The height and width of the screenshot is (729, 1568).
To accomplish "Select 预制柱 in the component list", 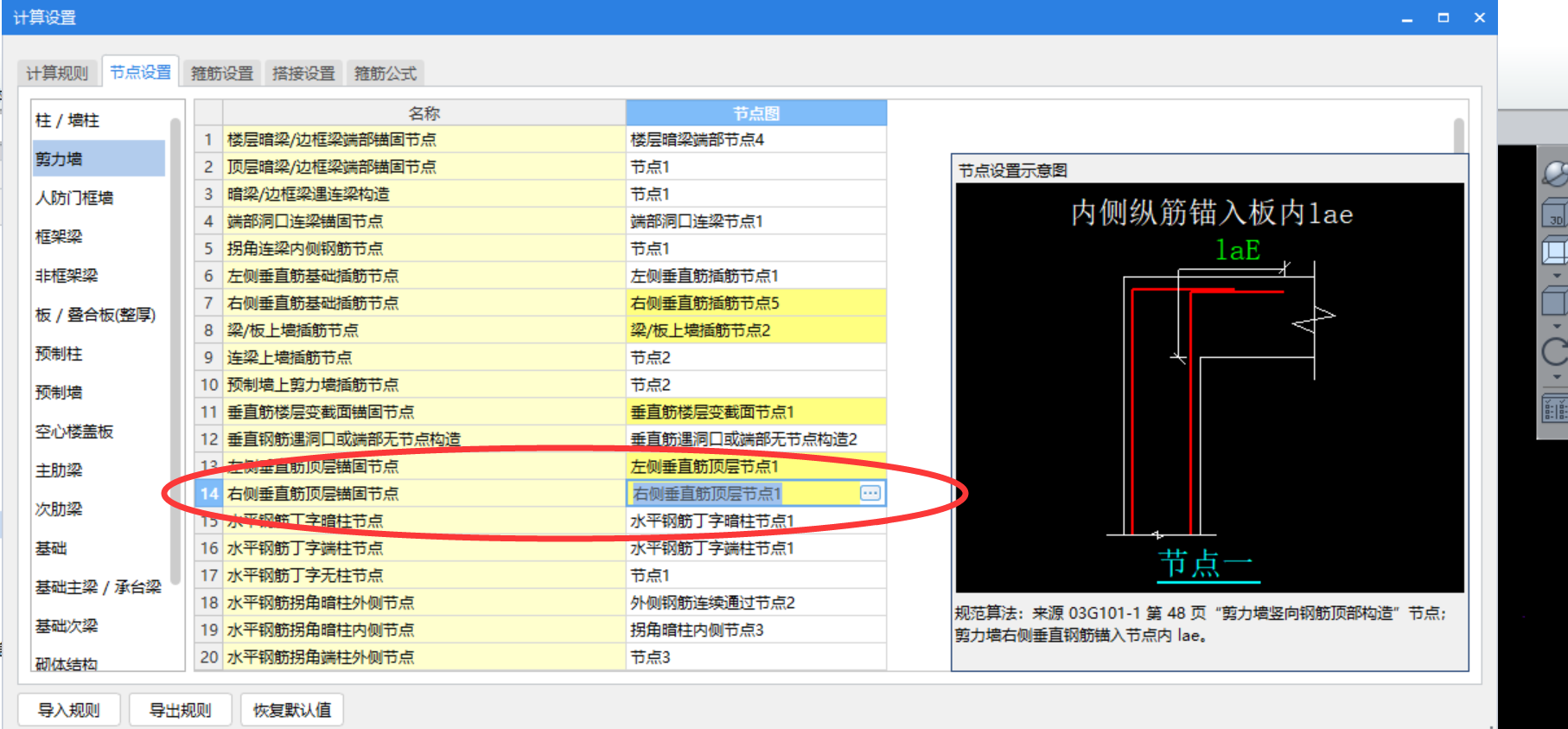I will 98,354.
